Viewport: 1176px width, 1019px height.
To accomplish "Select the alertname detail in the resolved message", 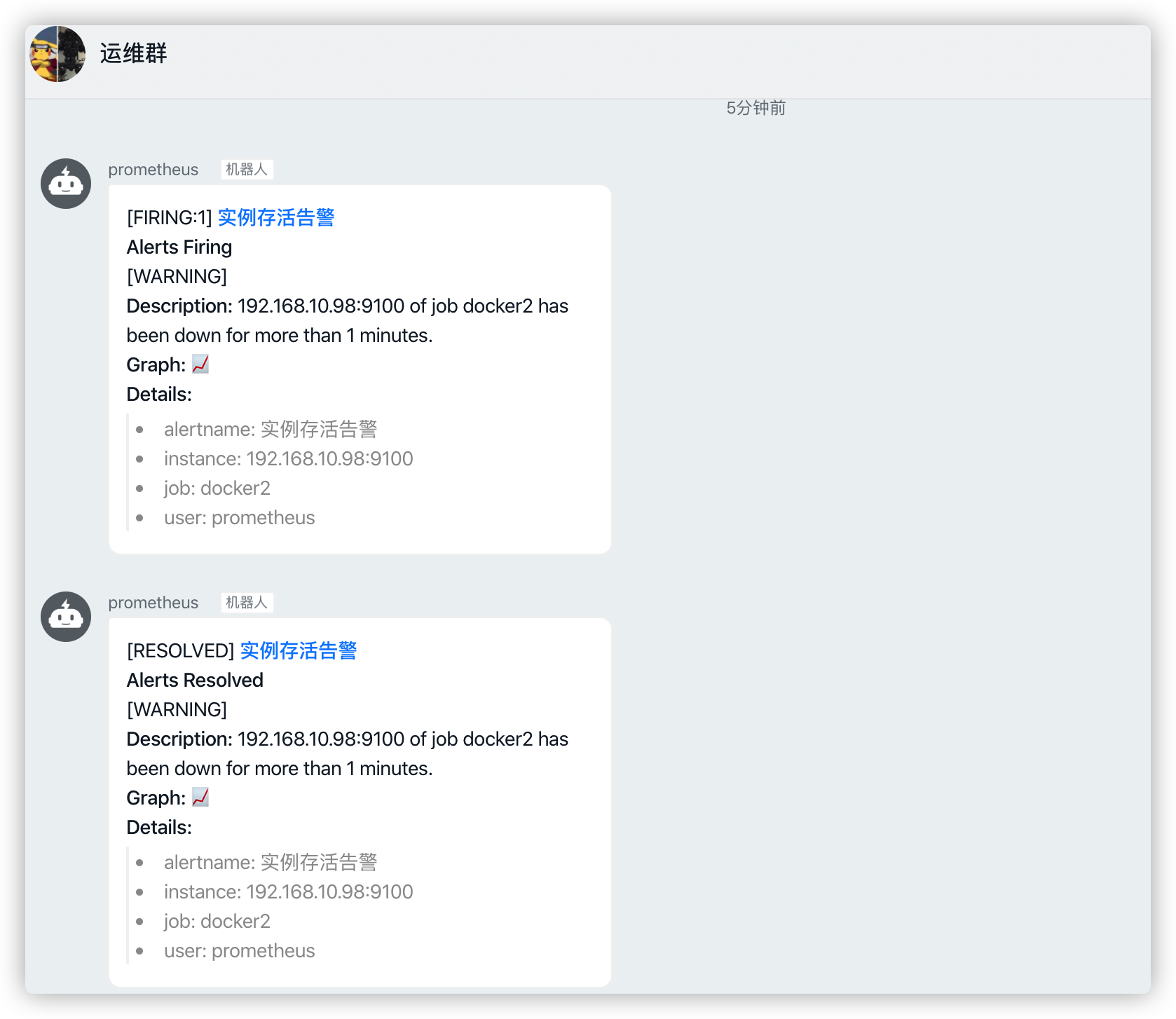I will pos(271,862).
